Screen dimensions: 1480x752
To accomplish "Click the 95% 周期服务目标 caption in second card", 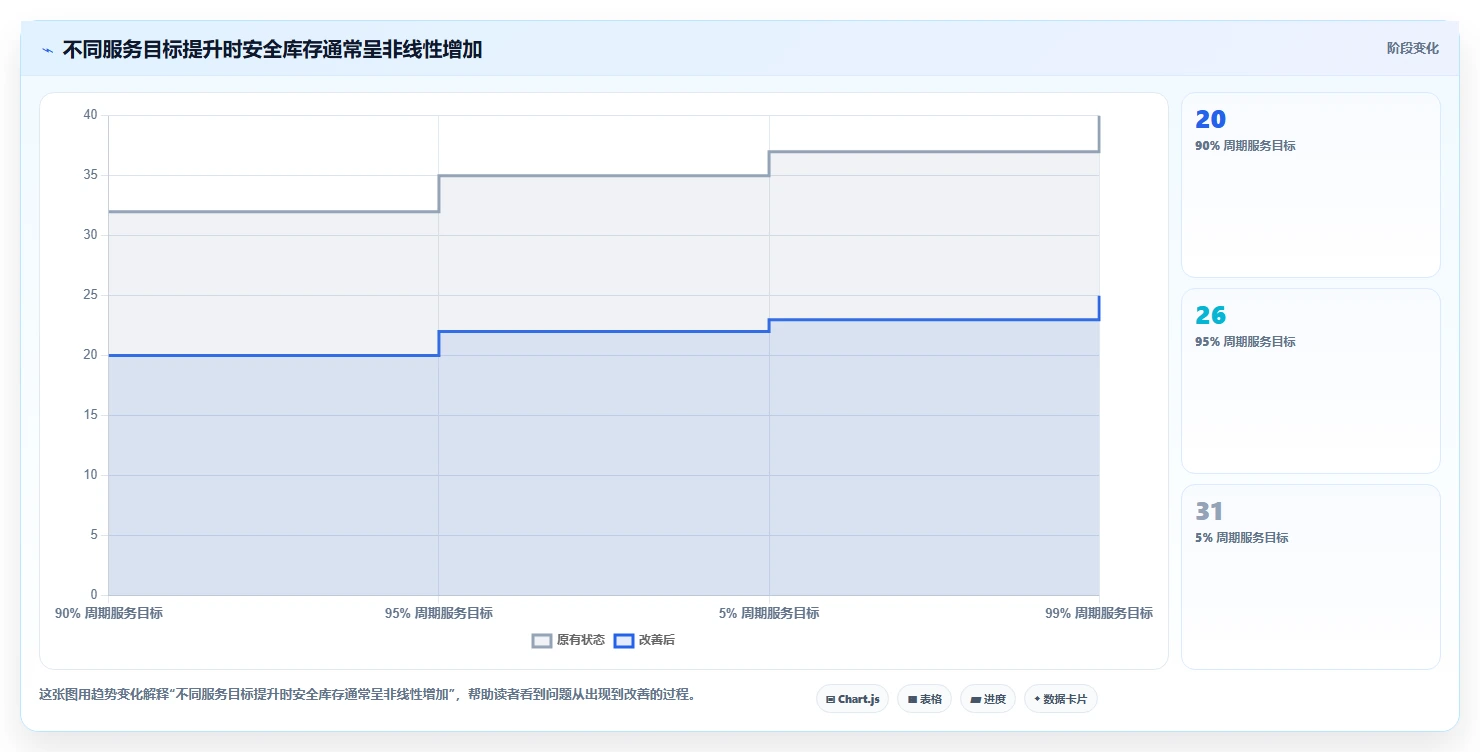I will [x=1245, y=342].
